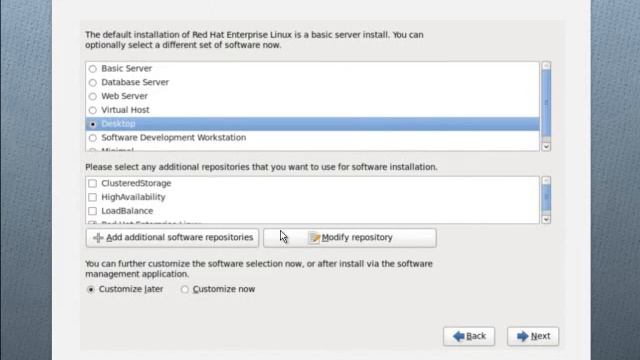Select the highlighted Desktop row

point(313,124)
